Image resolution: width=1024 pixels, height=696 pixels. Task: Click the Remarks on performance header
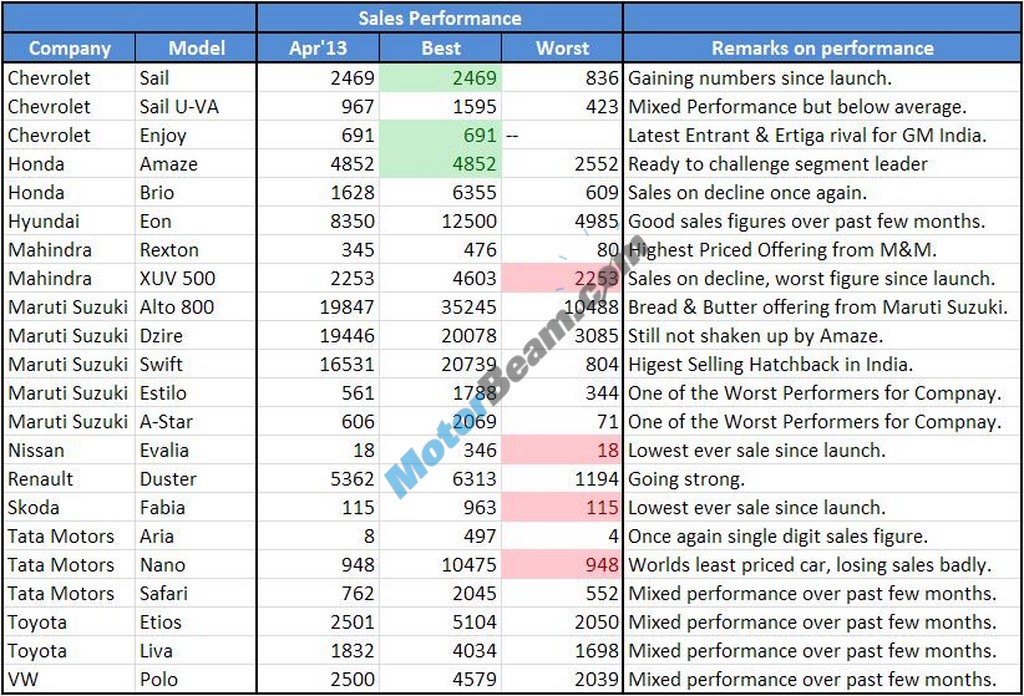point(822,48)
